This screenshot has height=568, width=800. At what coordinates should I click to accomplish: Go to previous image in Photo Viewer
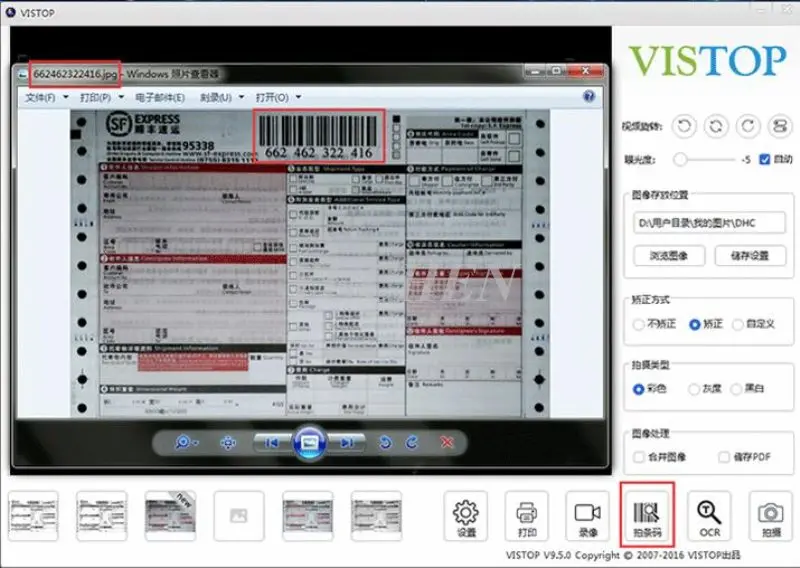(x=272, y=442)
